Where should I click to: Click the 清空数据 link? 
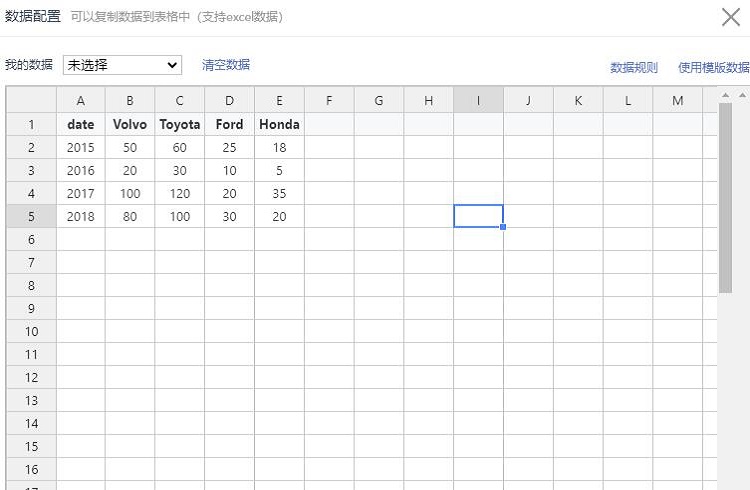point(226,65)
